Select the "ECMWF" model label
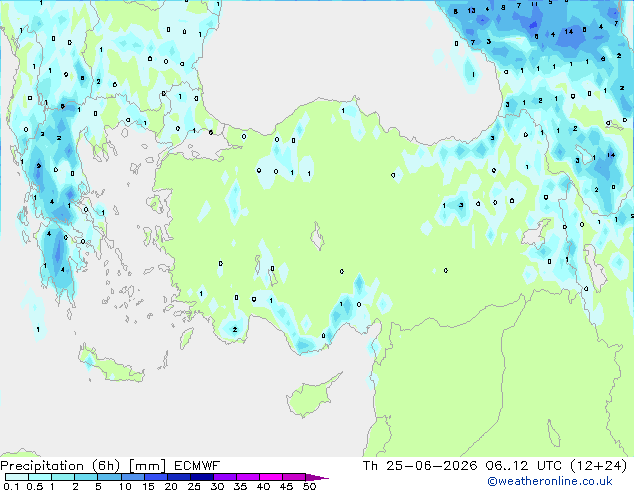Viewport: 634px width, 490px height. (197, 466)
